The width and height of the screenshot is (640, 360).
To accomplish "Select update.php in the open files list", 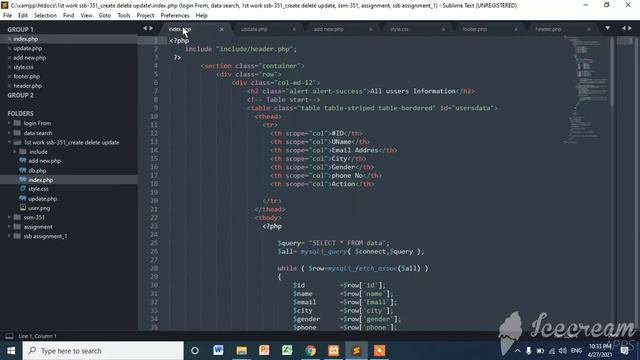I will [x=28, y=49].
